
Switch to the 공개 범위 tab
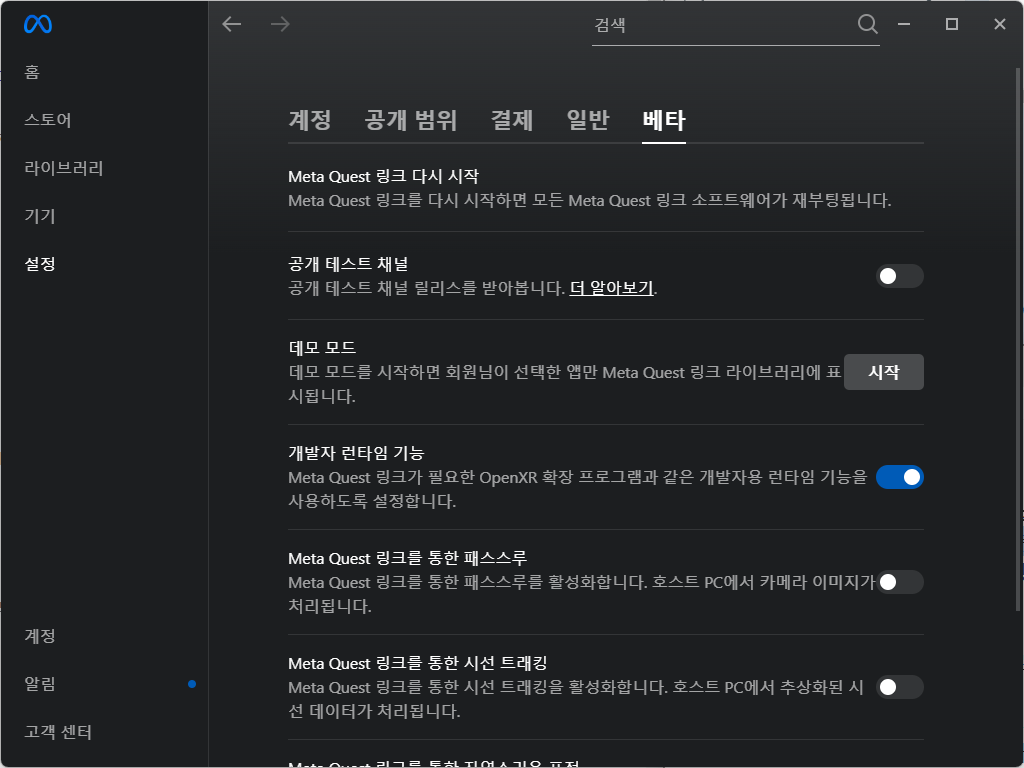411,120
